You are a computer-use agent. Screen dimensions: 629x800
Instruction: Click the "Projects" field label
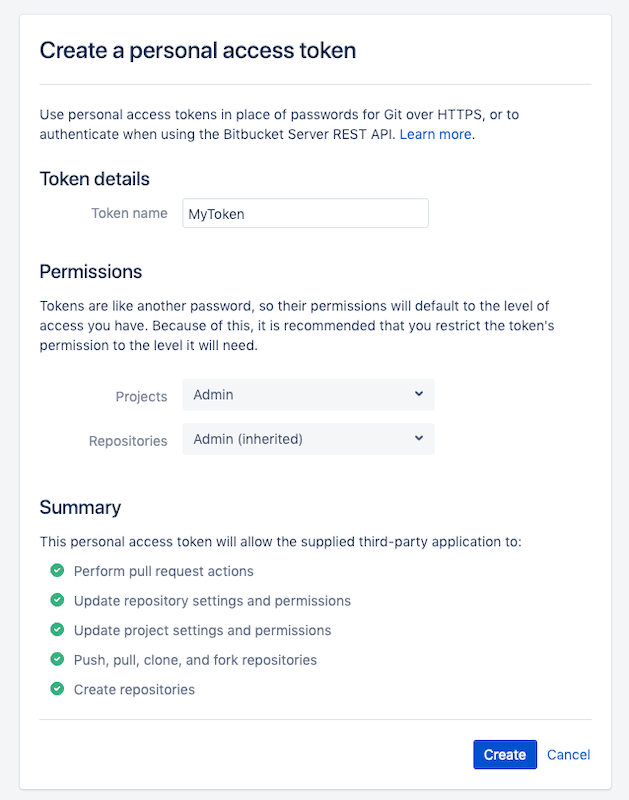tap(141, 396)
